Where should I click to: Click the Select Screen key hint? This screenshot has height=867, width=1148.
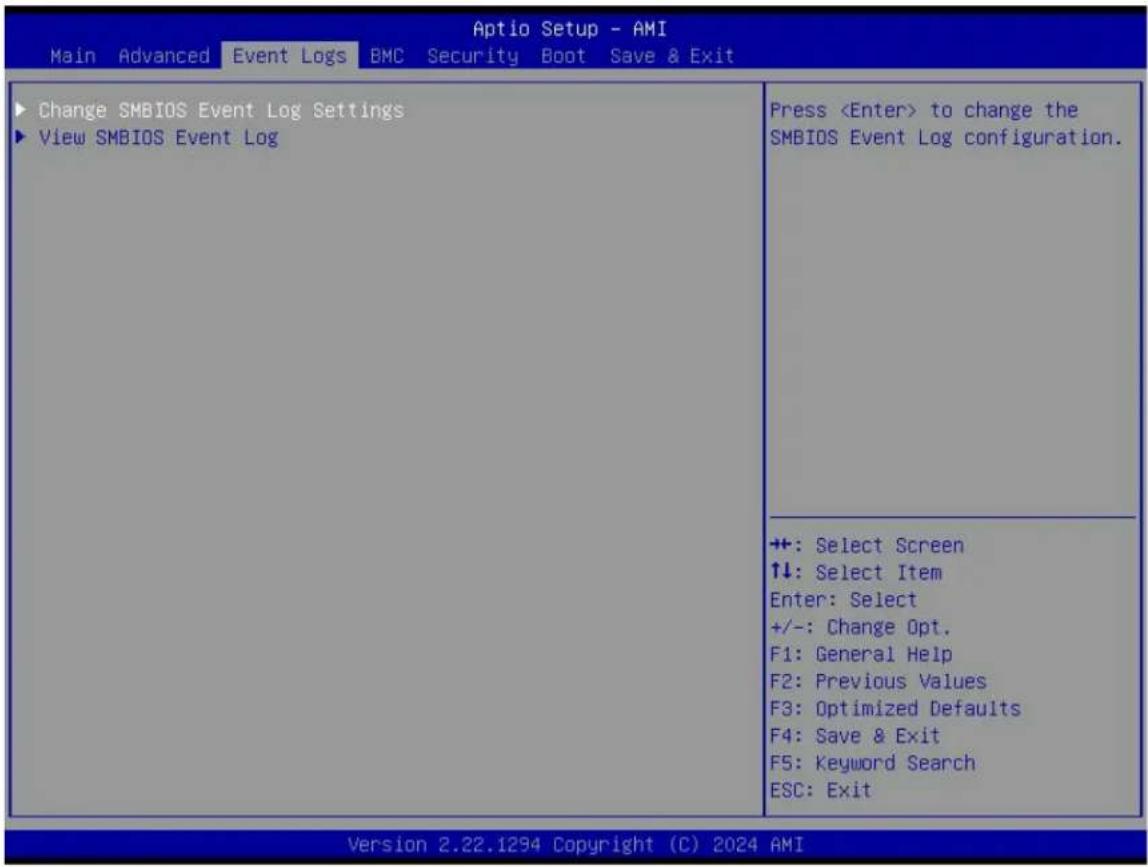coord(867,546)
